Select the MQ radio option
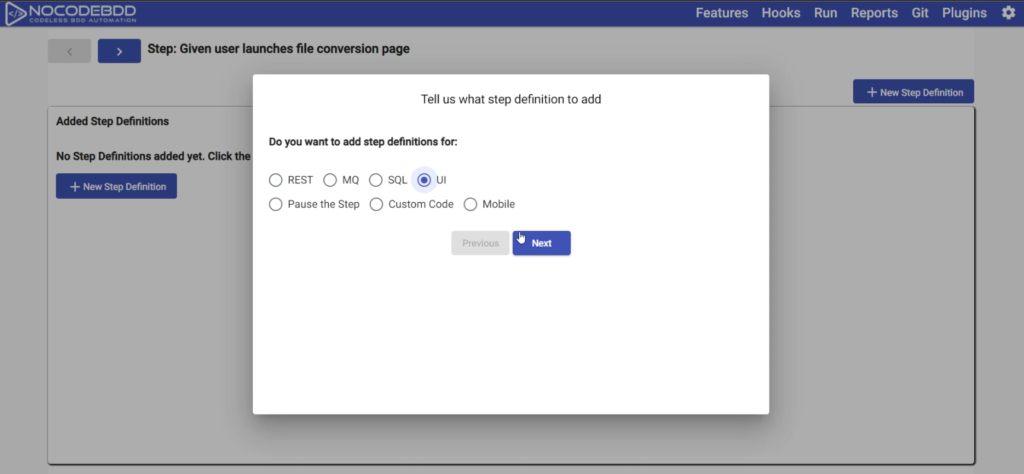The width and height of the screenshot is (1024, 474). pos(330,180)
